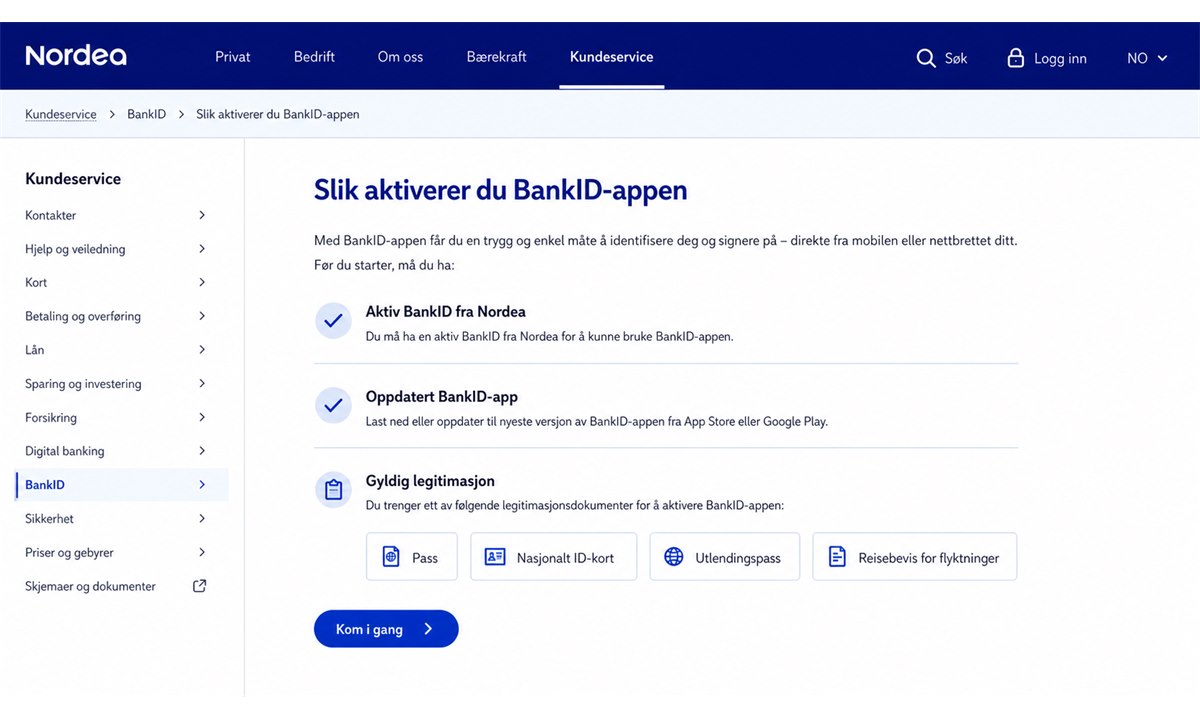Click the Aktiv BankID fra Nordea heading

tap(446, 312)
